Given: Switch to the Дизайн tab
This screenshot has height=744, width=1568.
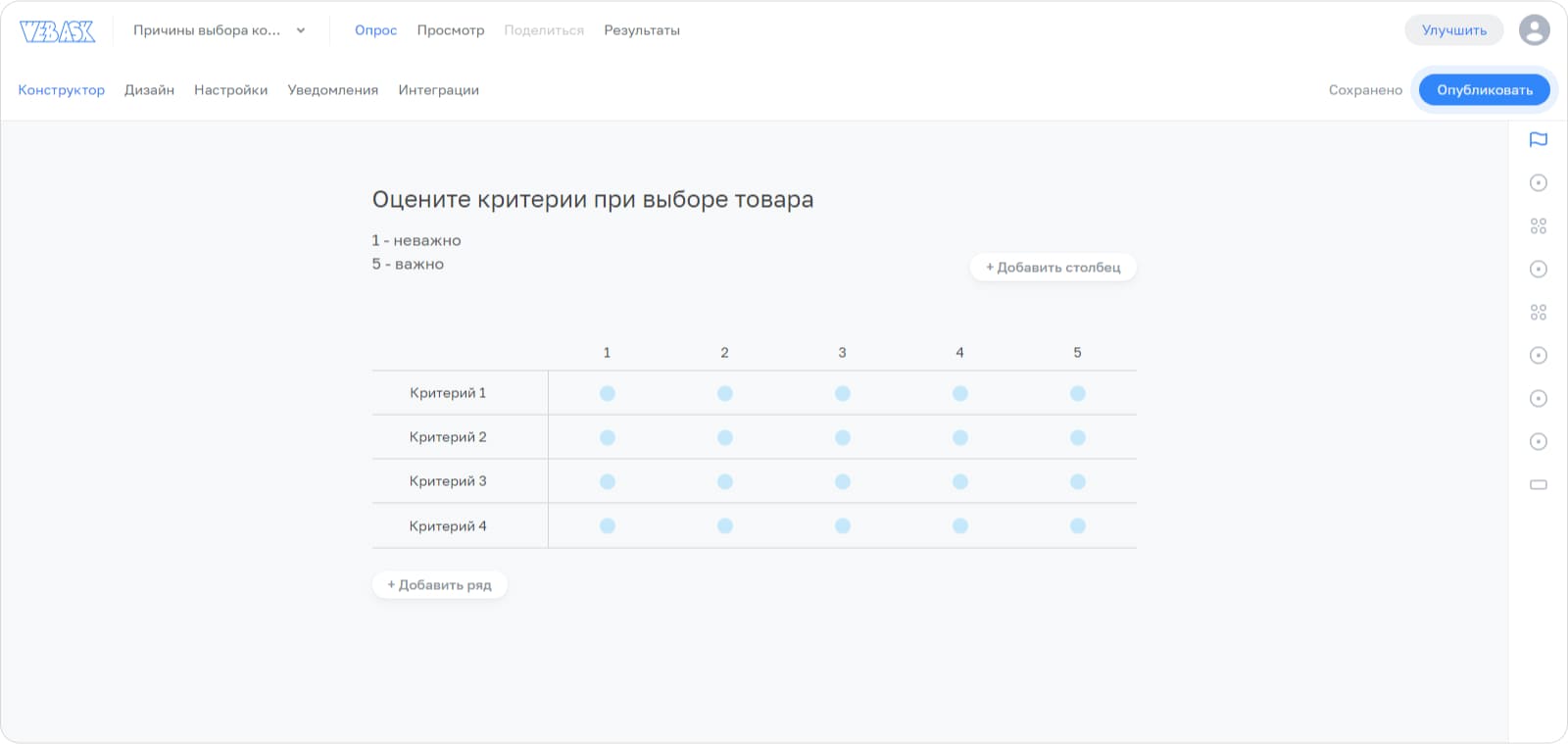Looking at the screenshot, I should click(x=149, y=90).
